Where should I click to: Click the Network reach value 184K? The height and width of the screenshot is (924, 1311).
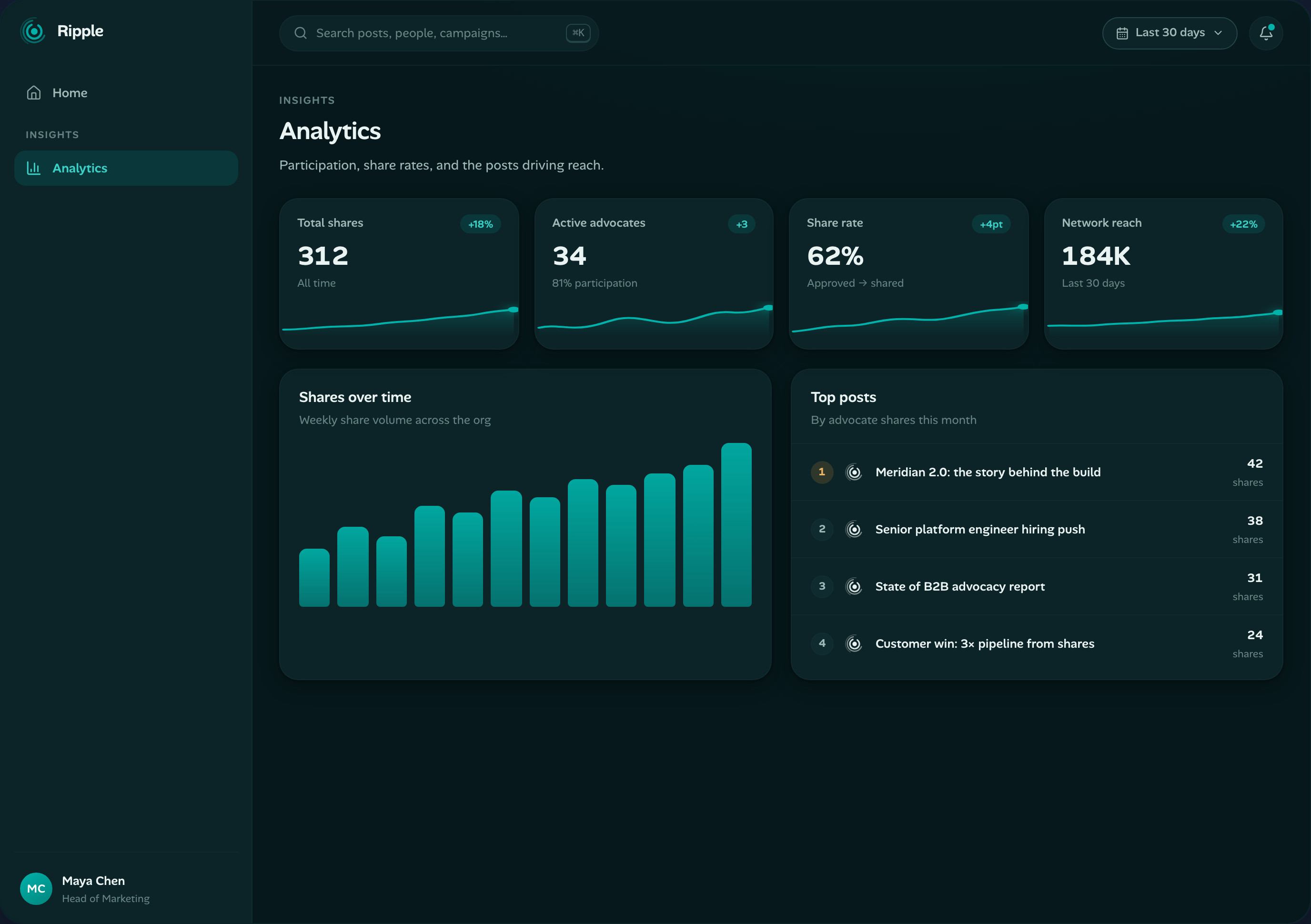point(1096,256)
